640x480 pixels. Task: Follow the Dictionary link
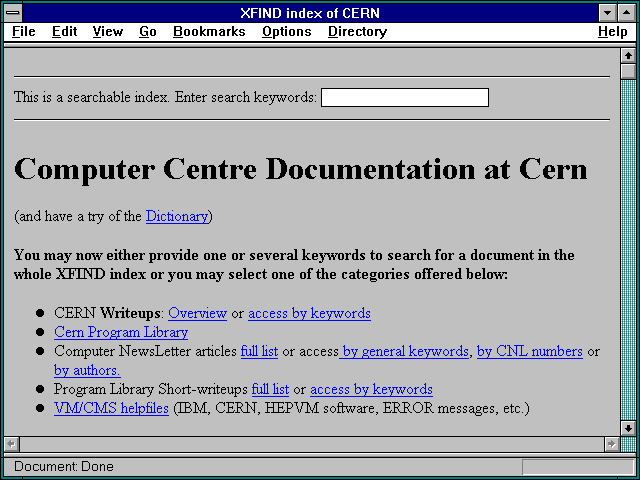(177, 216)
